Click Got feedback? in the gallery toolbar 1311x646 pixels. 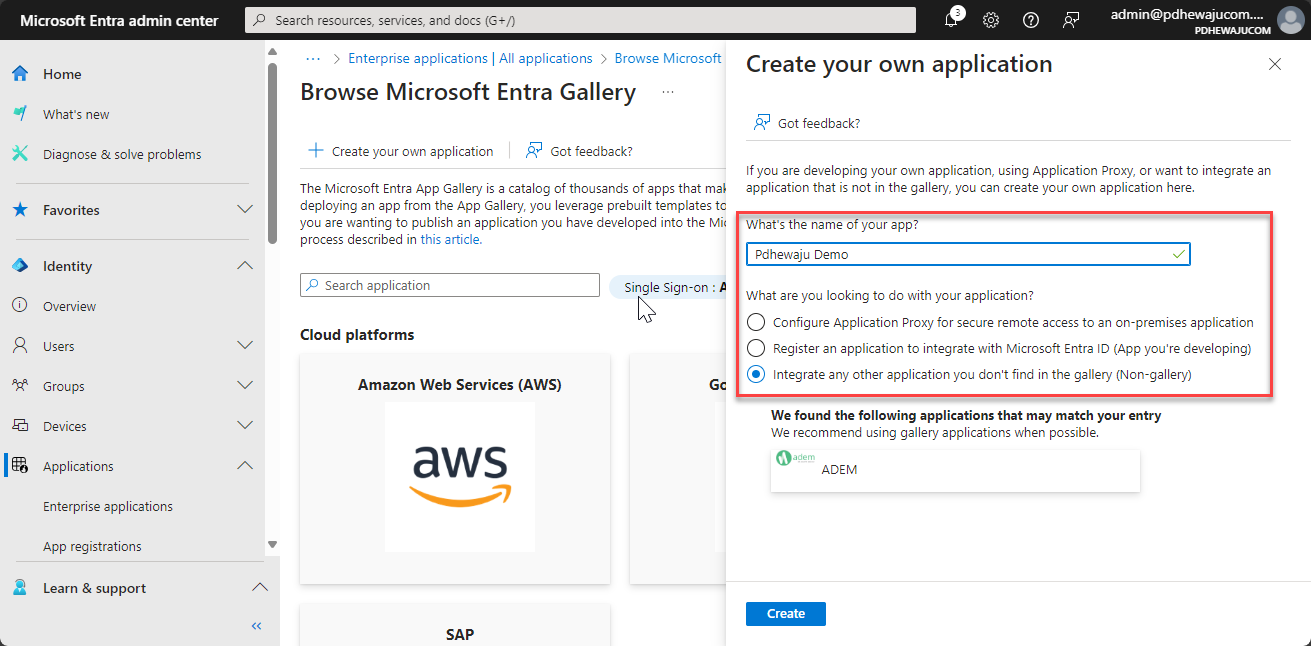[x=579, y=151]
